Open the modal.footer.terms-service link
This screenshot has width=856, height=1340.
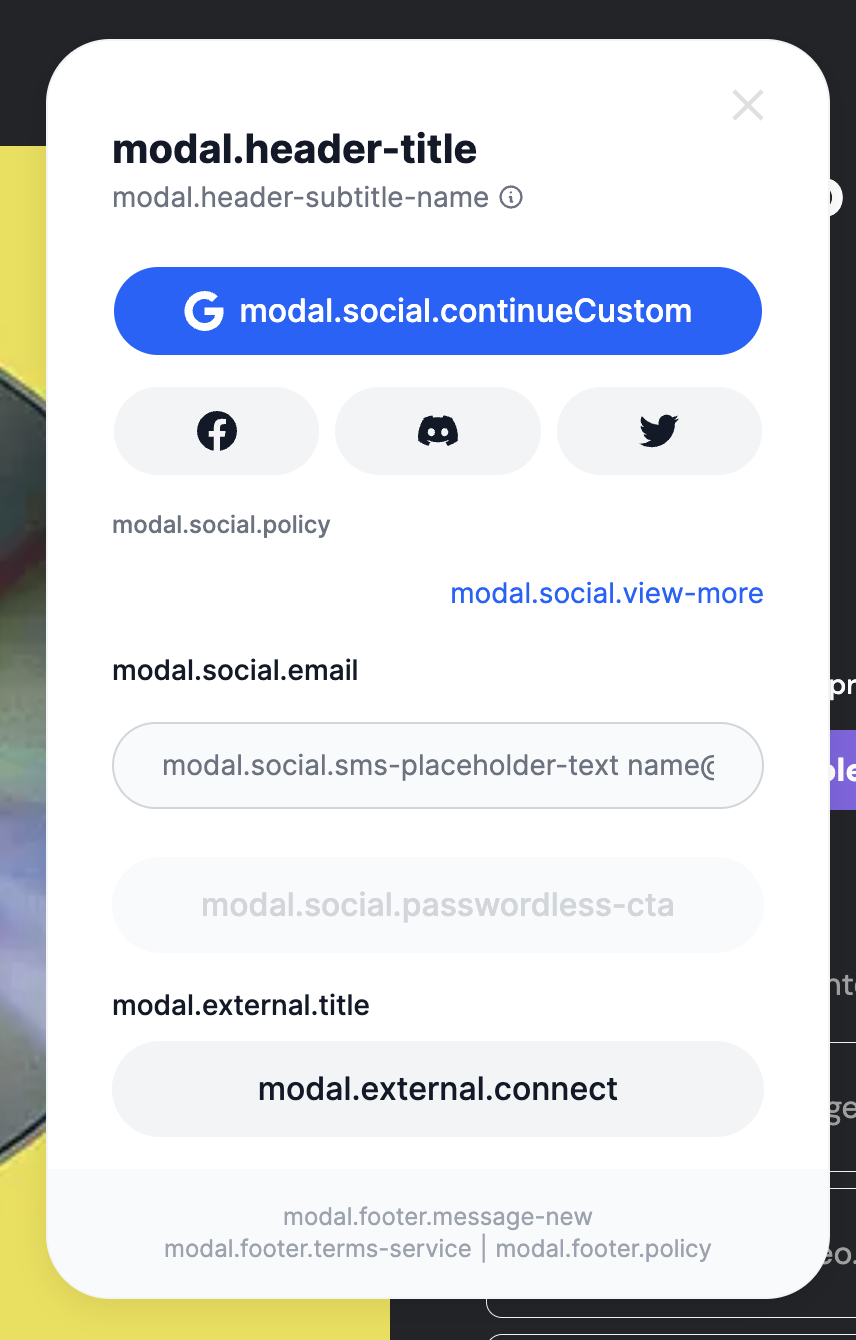[x=318, y=1248]
